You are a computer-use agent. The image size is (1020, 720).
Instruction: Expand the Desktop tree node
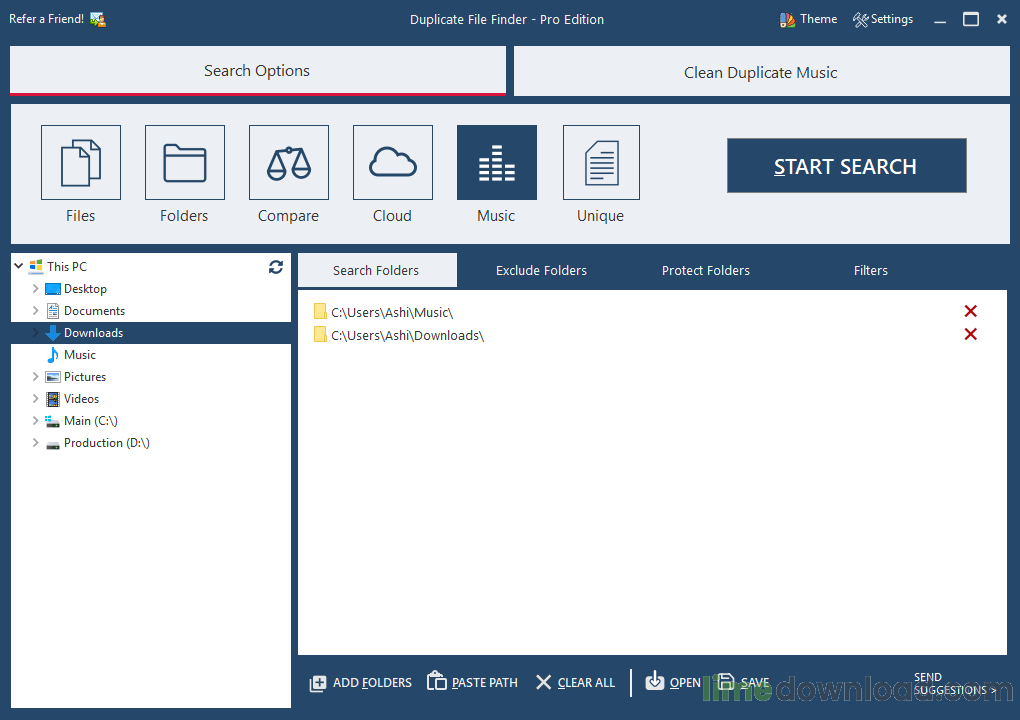(36, 289)
